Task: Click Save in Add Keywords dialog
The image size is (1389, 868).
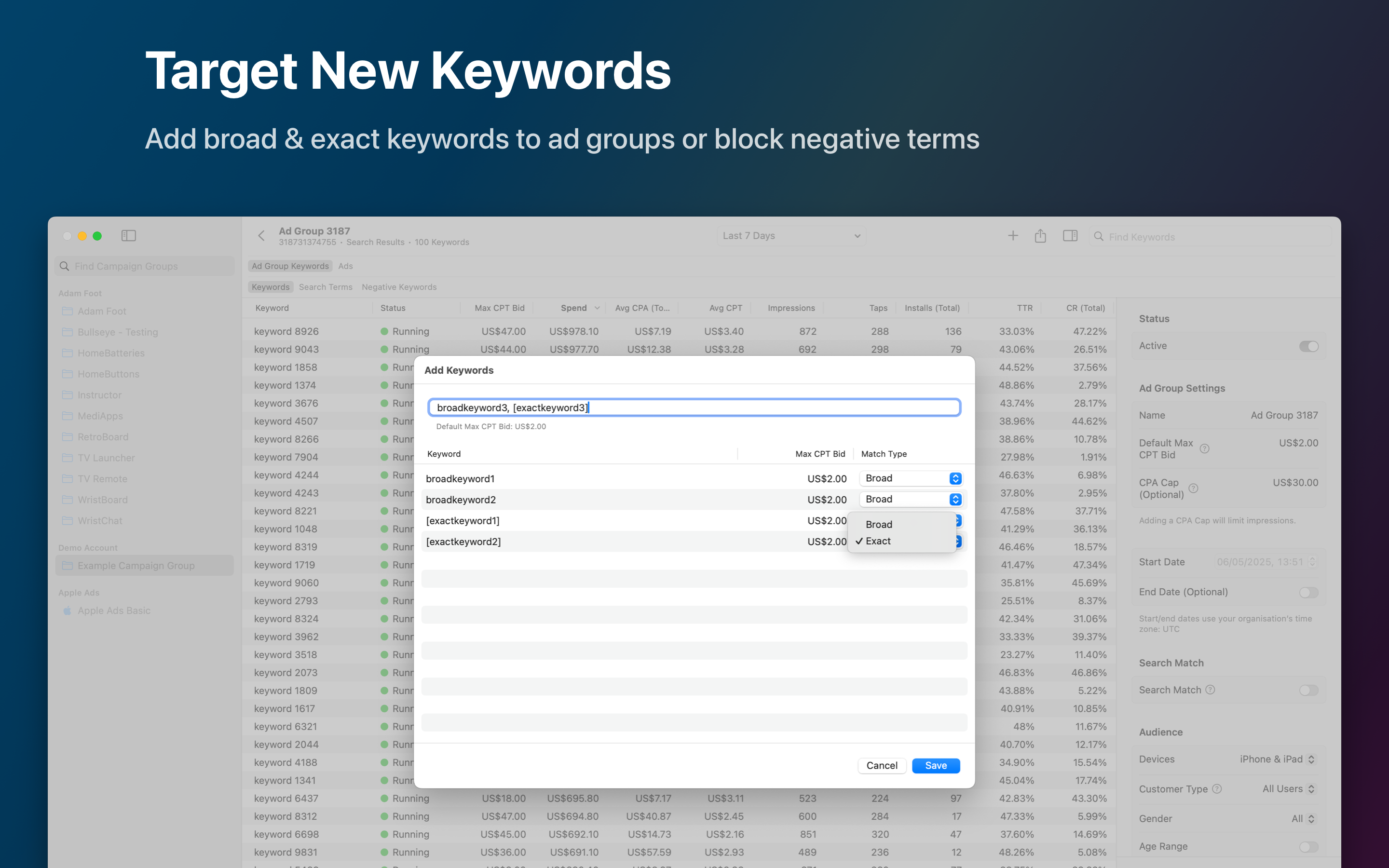Action: pyautogui.click(x=936, y=765)
